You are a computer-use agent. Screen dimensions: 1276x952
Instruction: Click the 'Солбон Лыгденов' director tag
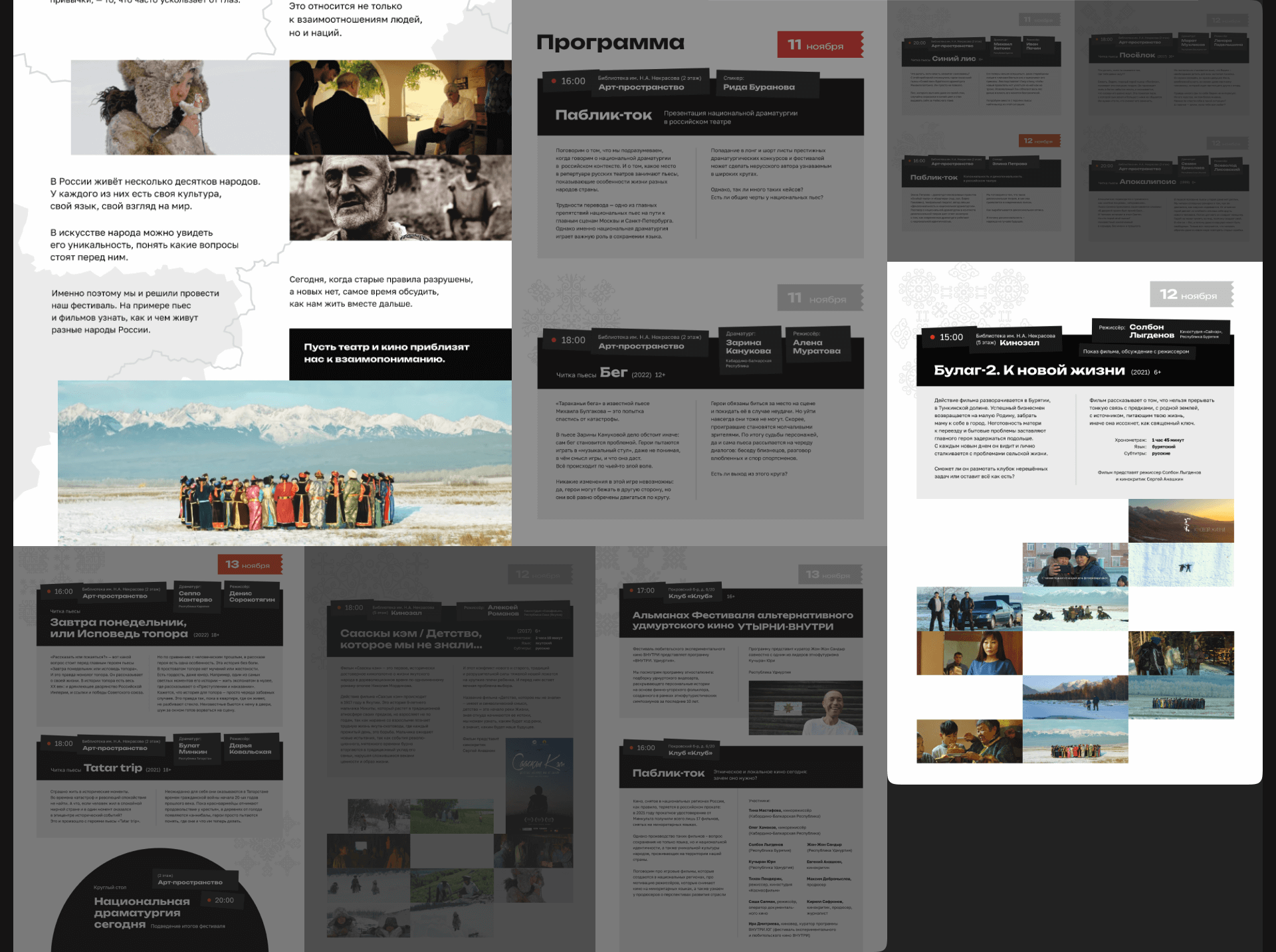[x=1150, y=331]
